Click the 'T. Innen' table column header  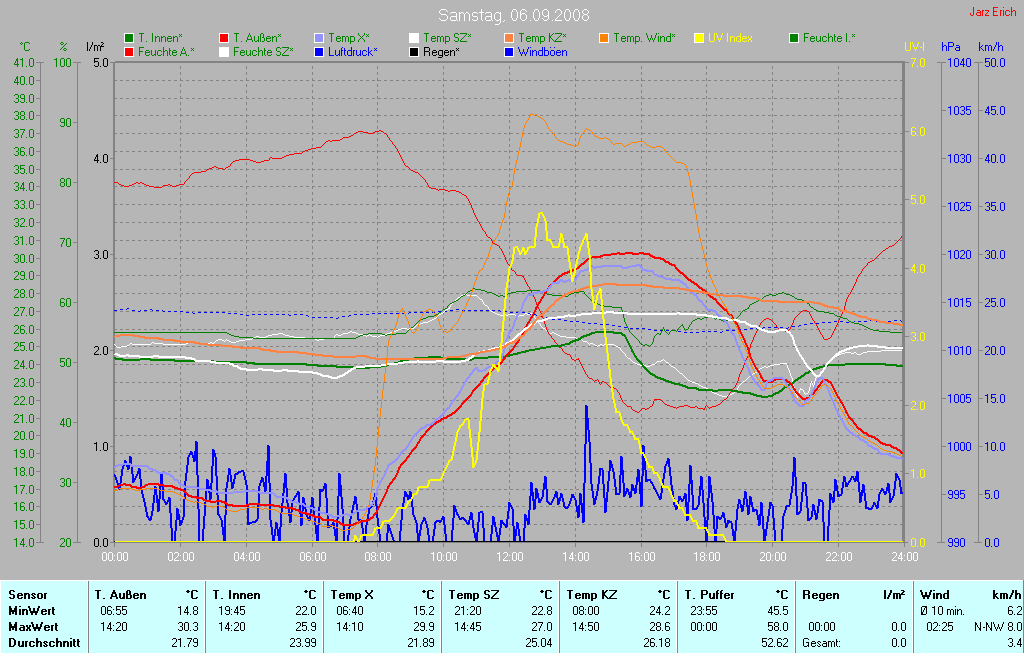click(236, 595)
